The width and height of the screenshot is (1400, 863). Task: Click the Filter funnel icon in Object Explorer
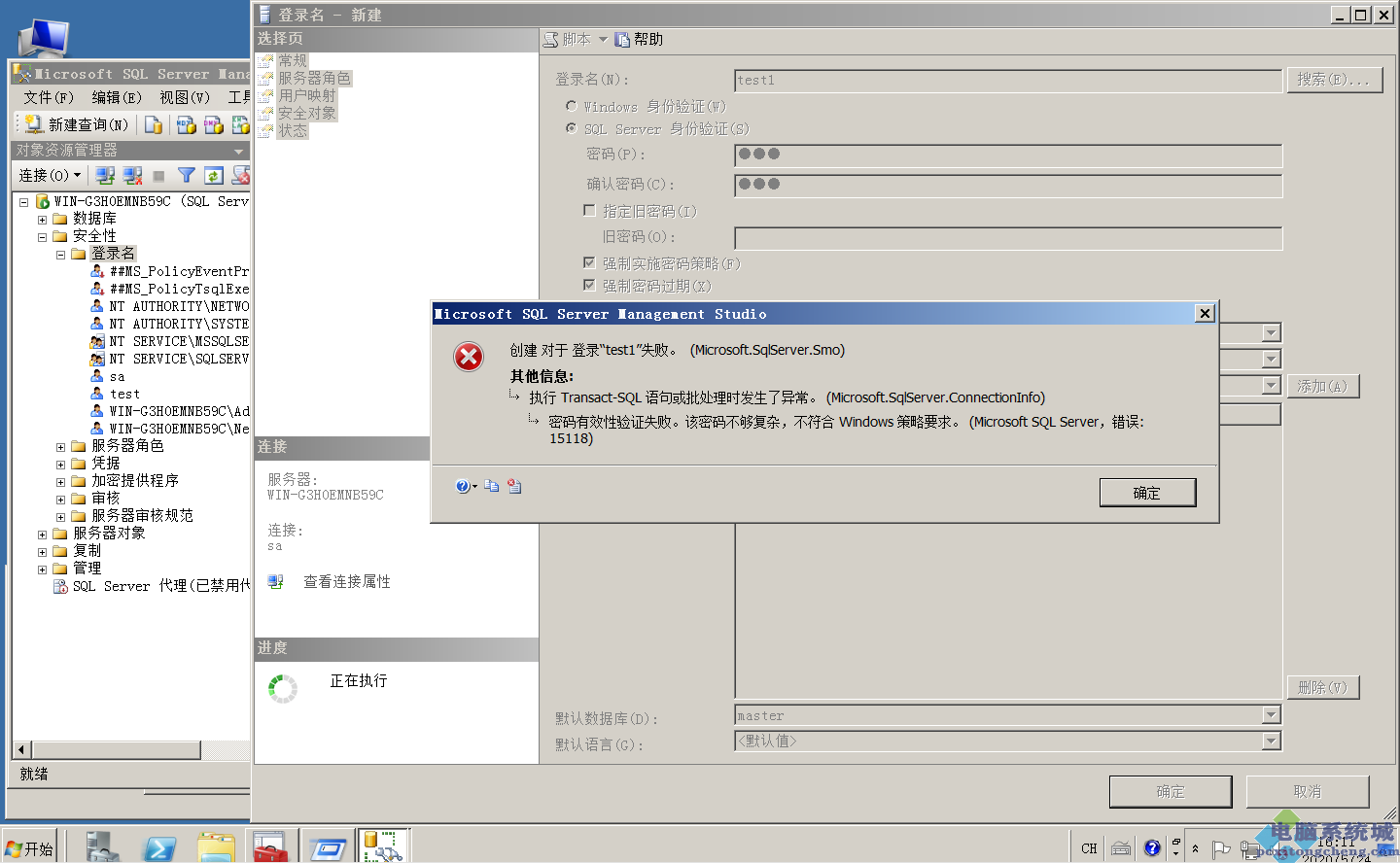click(x=187, y=175)
